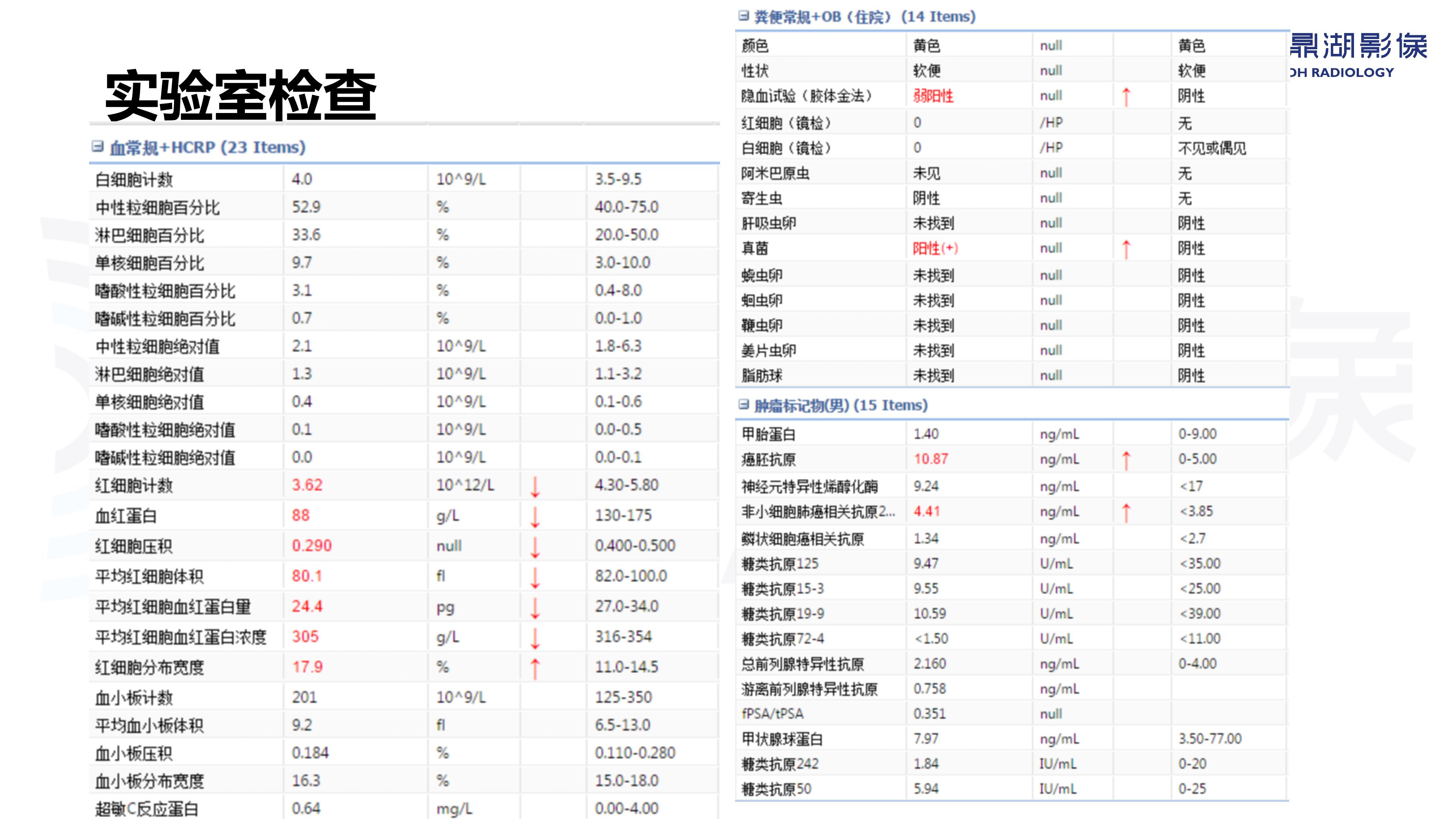Click the up arrow for 隐血试验

pos(1126,97)
